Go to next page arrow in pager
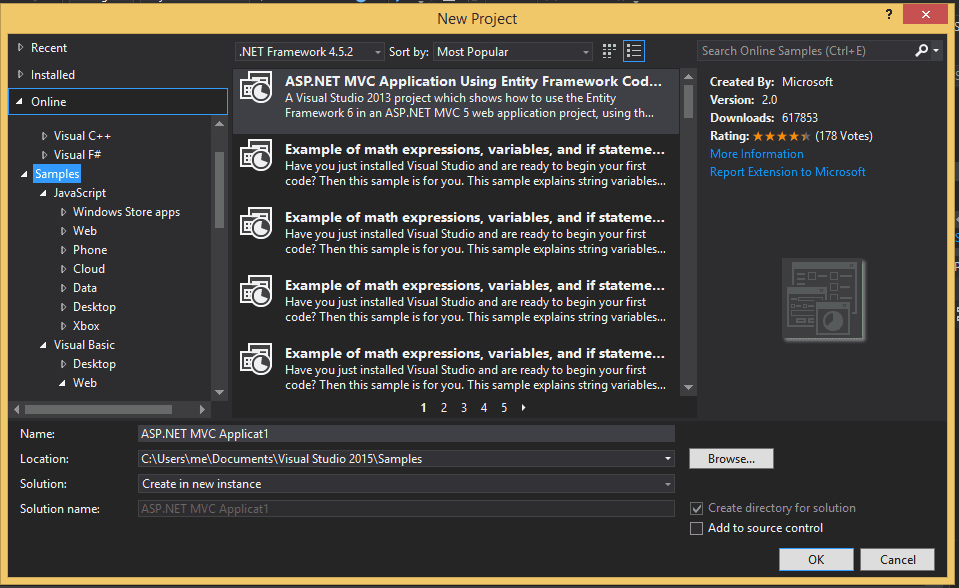 (524, 408)
